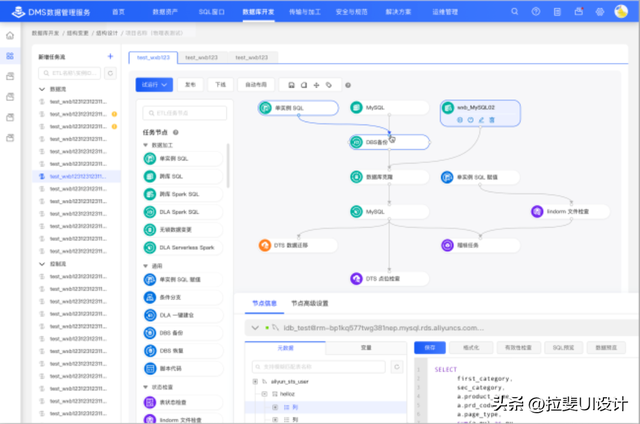Switch to 元数据 tab
The image size is (640, 424).
(285, 348)
